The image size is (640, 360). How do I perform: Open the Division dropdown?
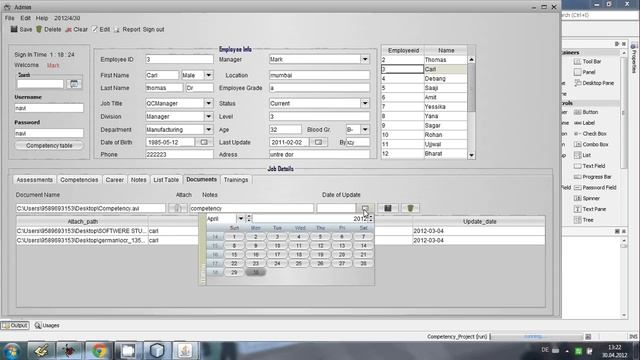(x=209, y=116)
